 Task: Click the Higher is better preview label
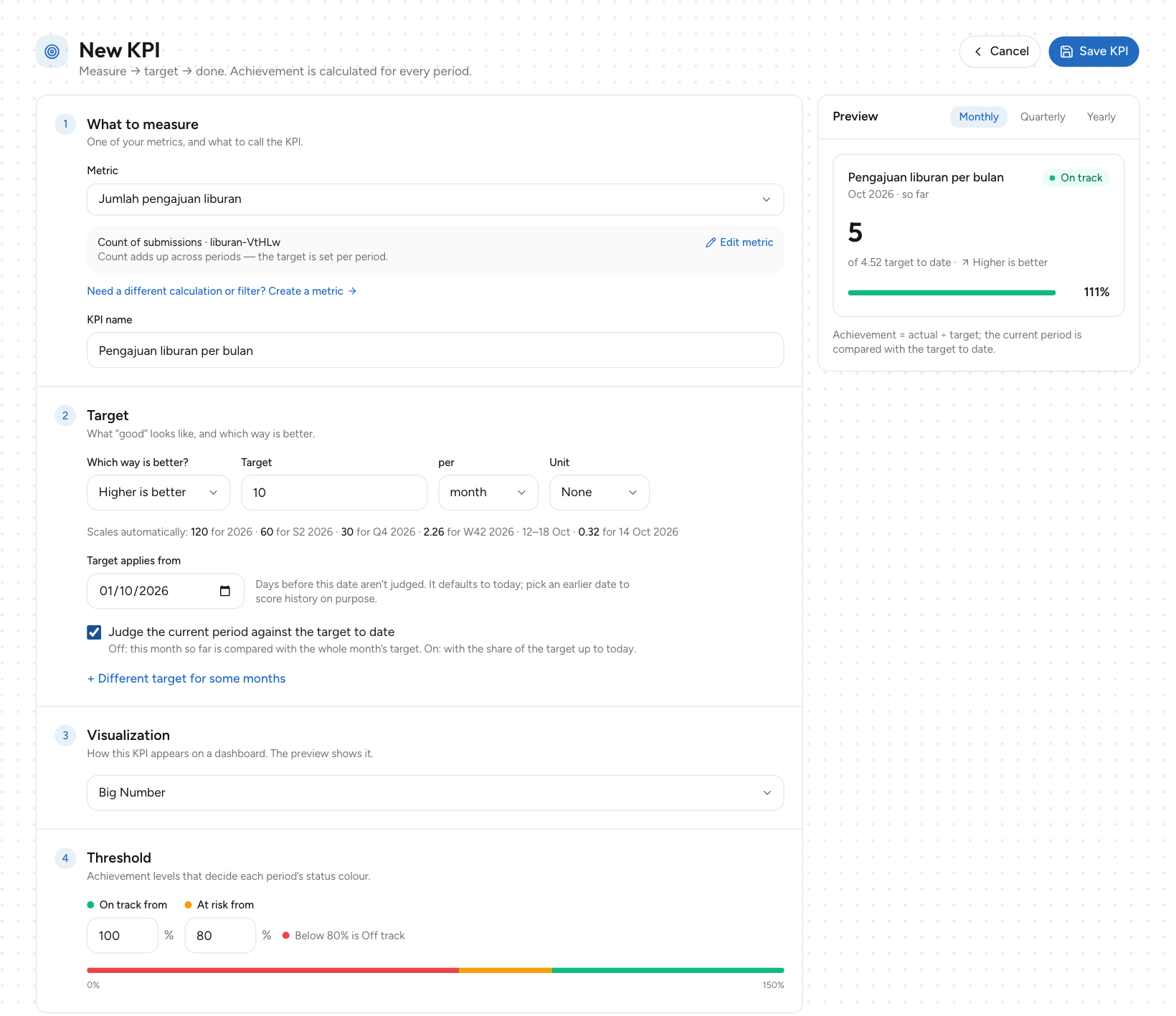tap(1010, 262)
